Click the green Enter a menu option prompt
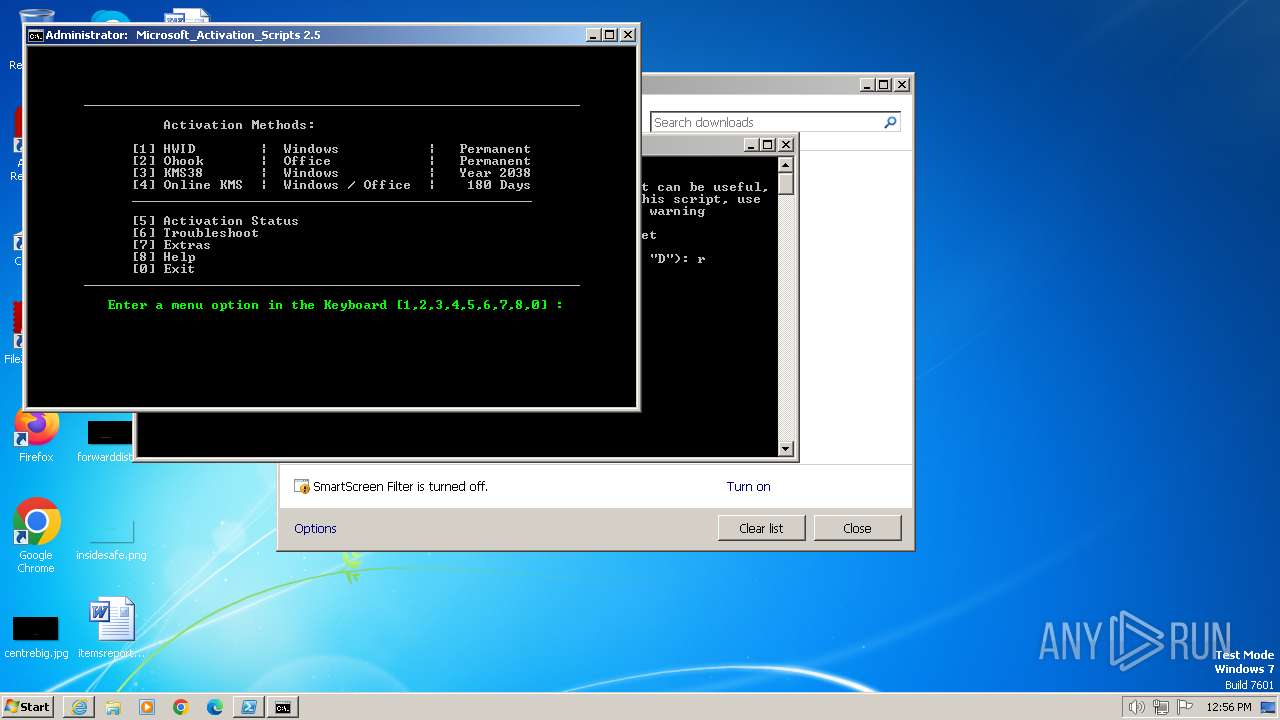This screenshot has width=1280, height=720. [x=335, y=305]
